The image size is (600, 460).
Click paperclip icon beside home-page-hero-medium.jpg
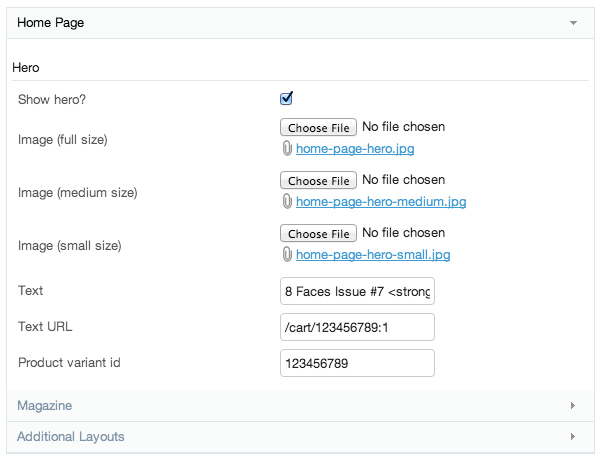[287, 202]
